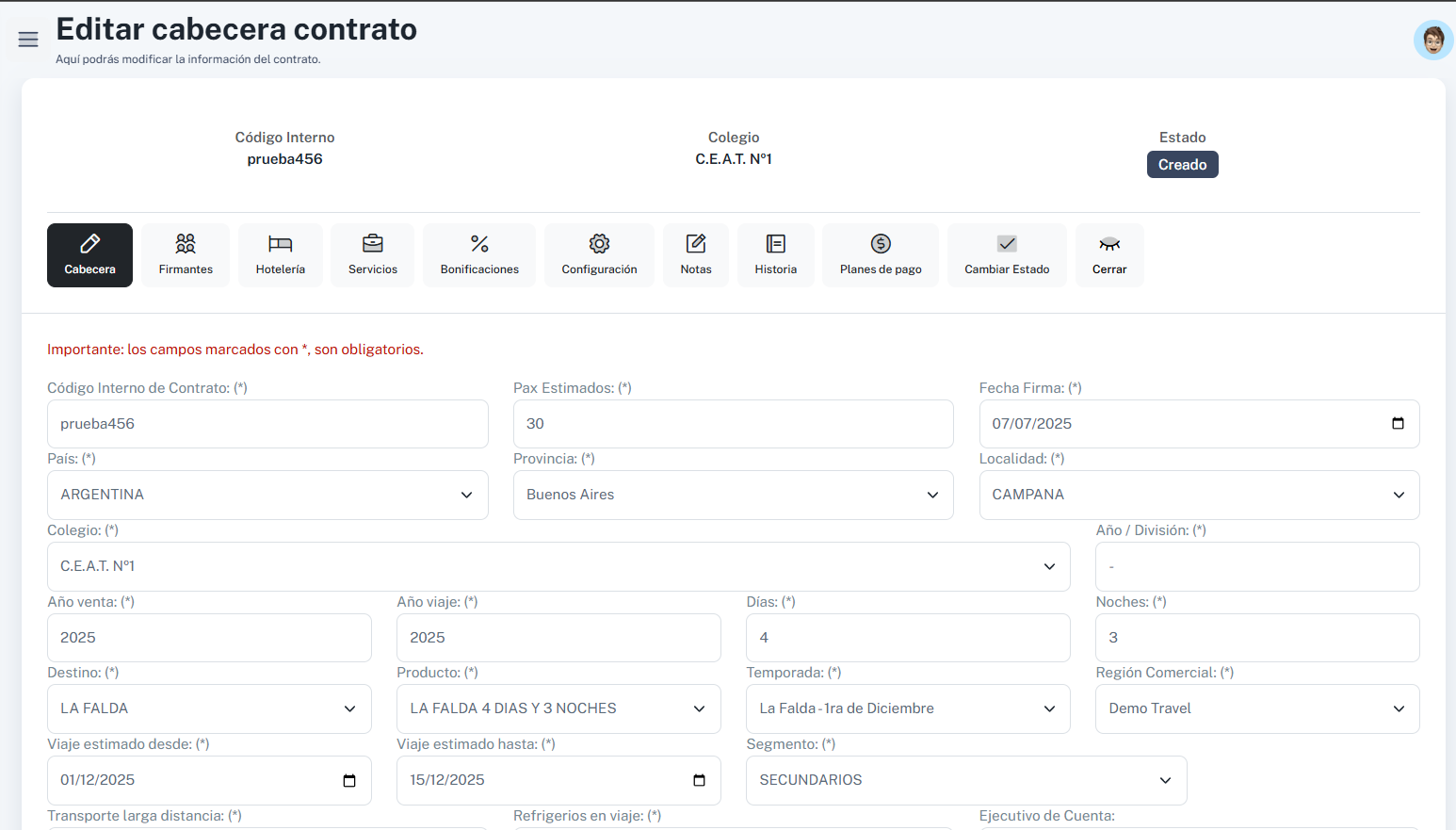Open the Historia tab

(x=776, y=255)
